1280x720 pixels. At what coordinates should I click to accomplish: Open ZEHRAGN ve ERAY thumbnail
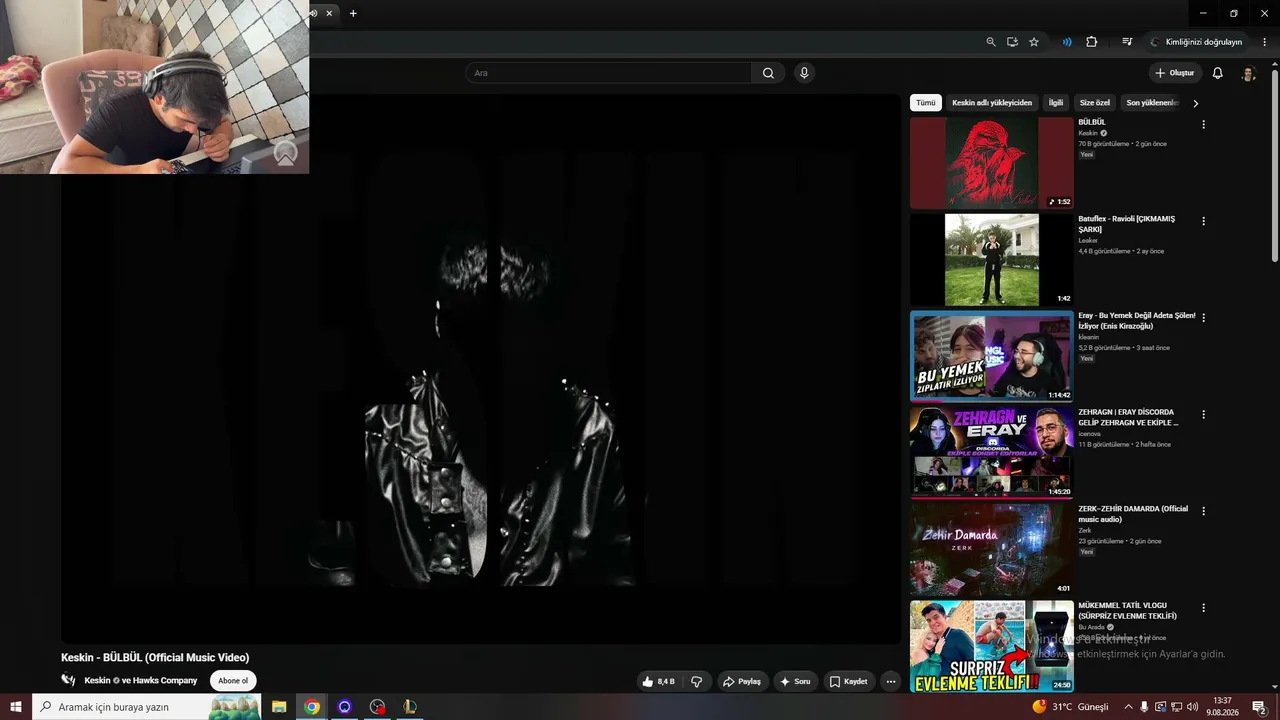pyautogui.click(x=992, y=452)
